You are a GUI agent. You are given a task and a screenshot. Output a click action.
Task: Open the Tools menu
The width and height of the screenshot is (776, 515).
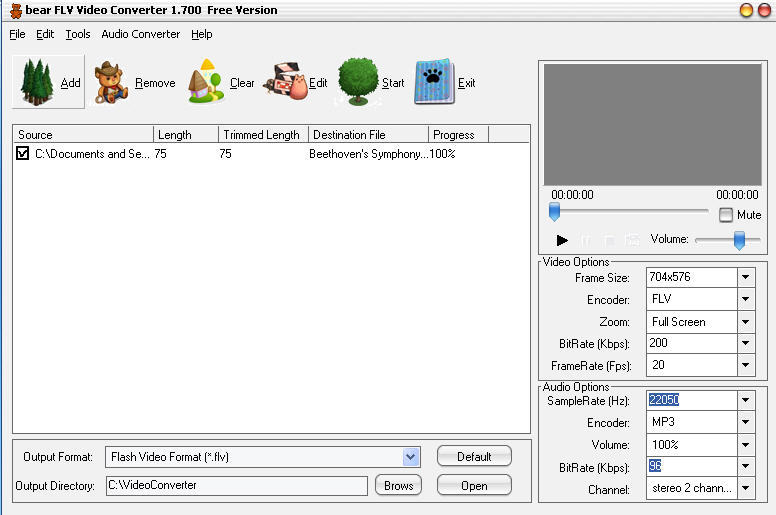pyautogui.click(x=78, y=34)
